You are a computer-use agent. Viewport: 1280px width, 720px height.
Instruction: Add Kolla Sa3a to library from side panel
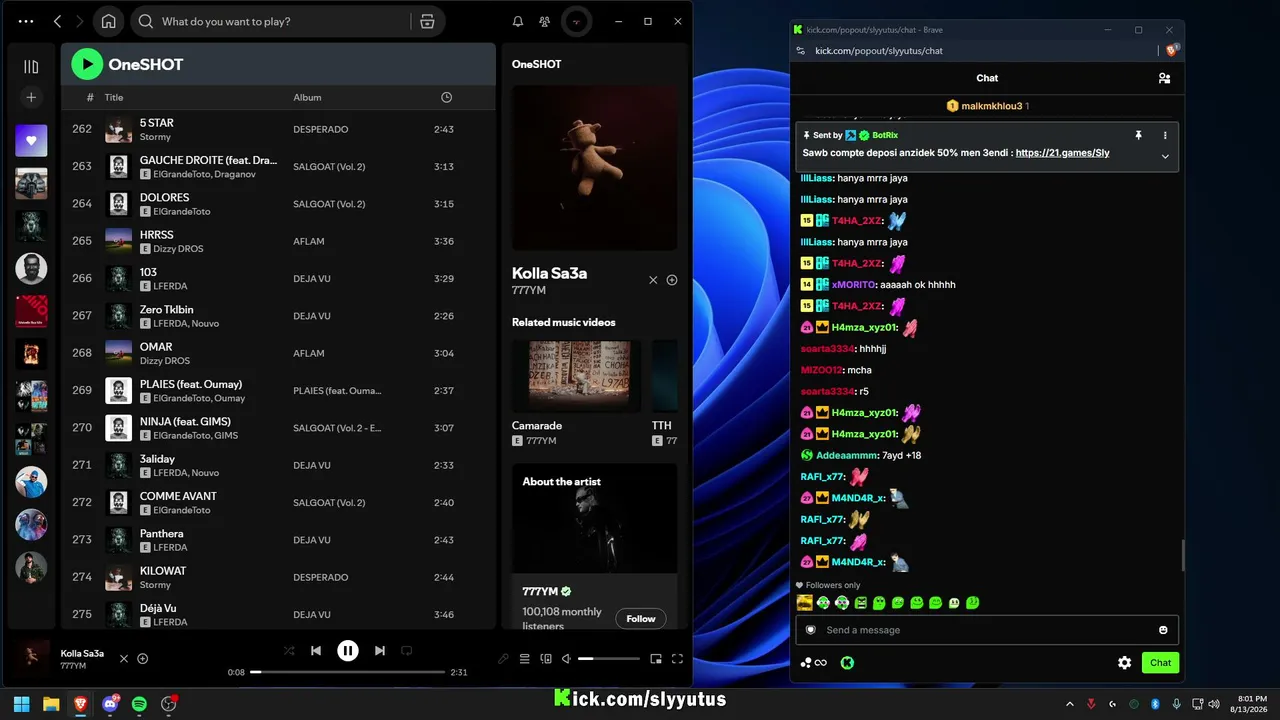click(x=672, y=280)
